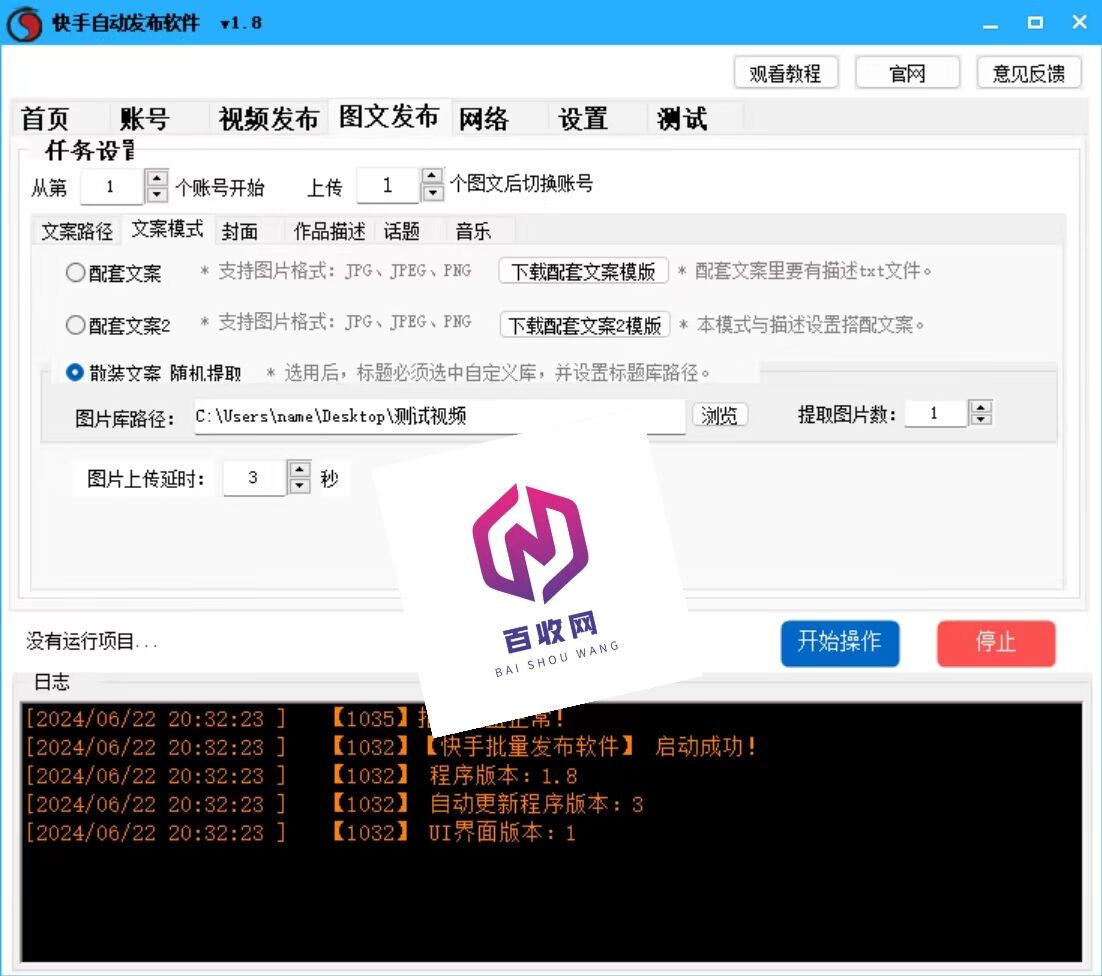Increase the 提取图片数 spinner
Screen dimensions: 1102x976
tap(981, 406)
